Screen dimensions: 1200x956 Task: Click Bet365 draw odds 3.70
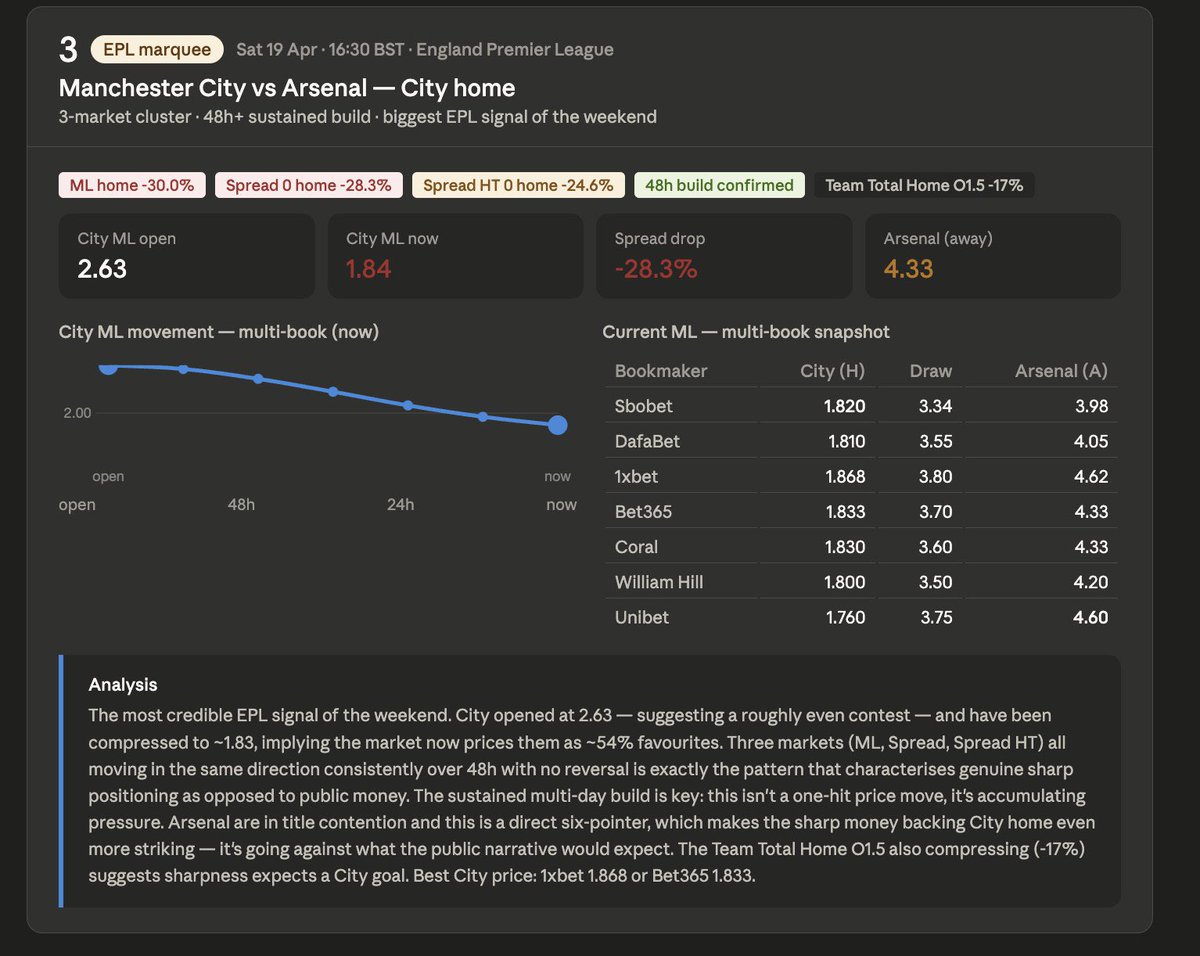pyautogui.click(x=936, y=512)
